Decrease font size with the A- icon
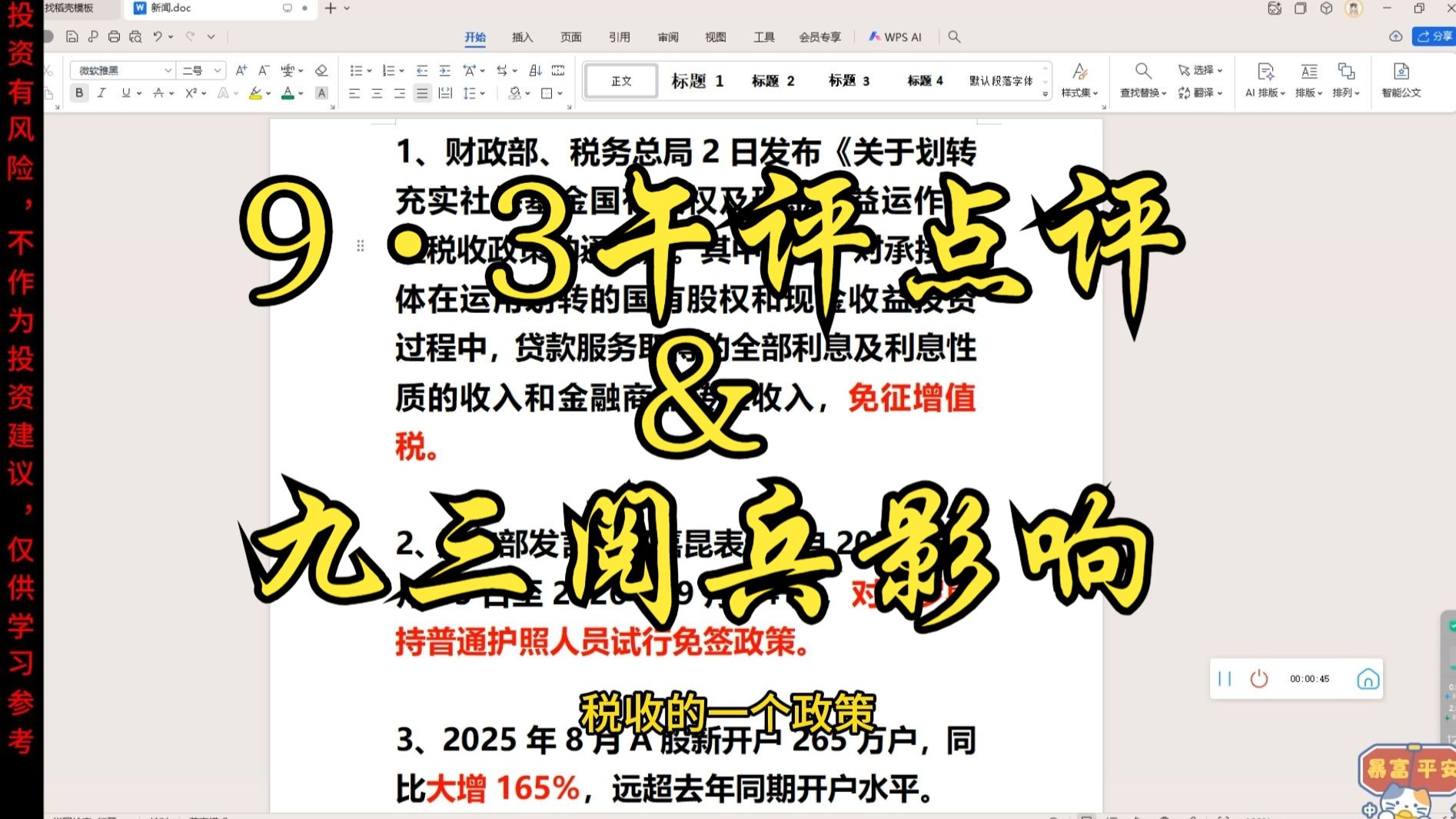1456x819 pixels. 264,70
